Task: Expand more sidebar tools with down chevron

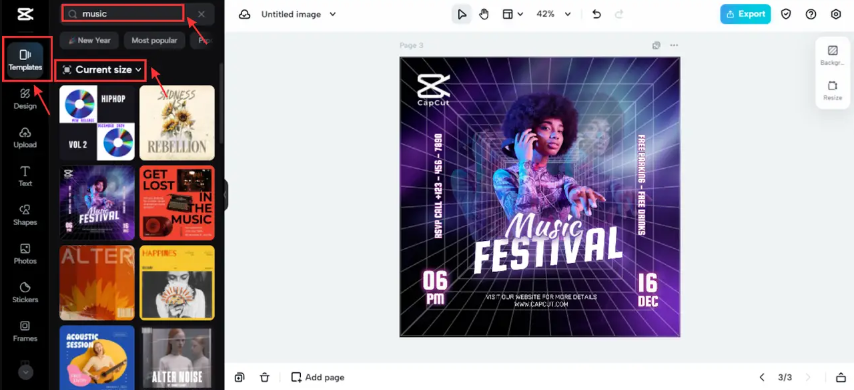Action: 26,372
